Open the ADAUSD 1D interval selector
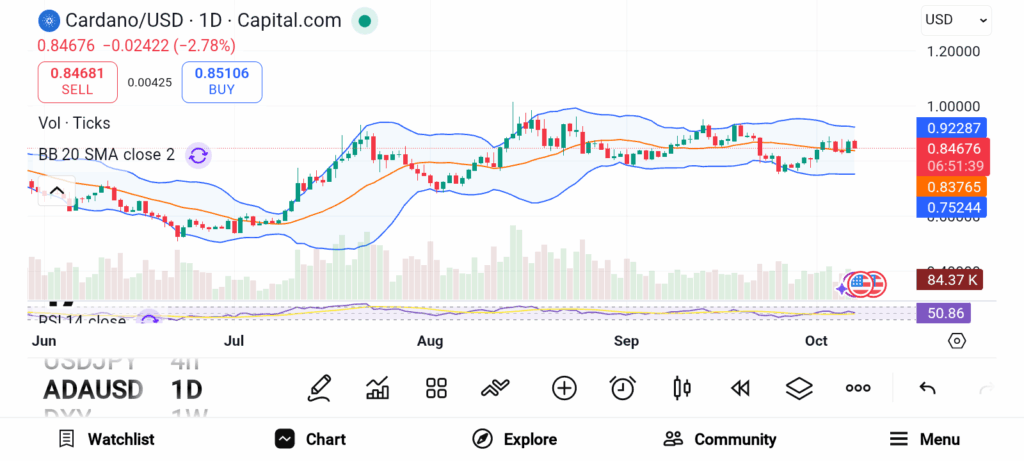Image resolution: width=1024 pixels, height=461 pixels. 187,389
